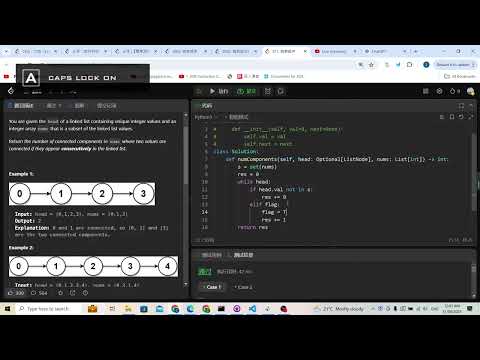
Task: Click the debug icon left of Run
Action: tap(199, 91)
